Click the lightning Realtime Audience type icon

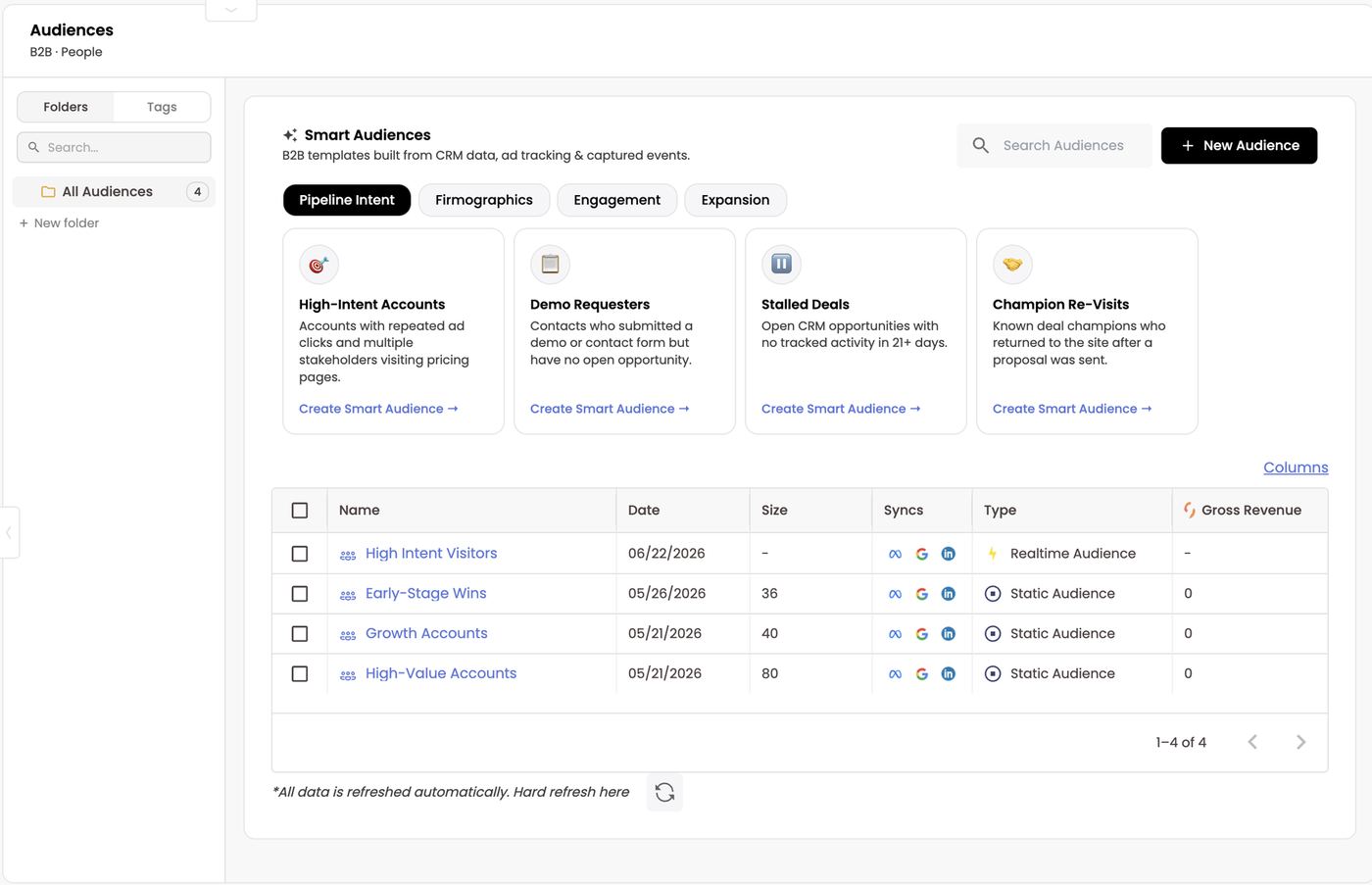[x=993, y=554]
